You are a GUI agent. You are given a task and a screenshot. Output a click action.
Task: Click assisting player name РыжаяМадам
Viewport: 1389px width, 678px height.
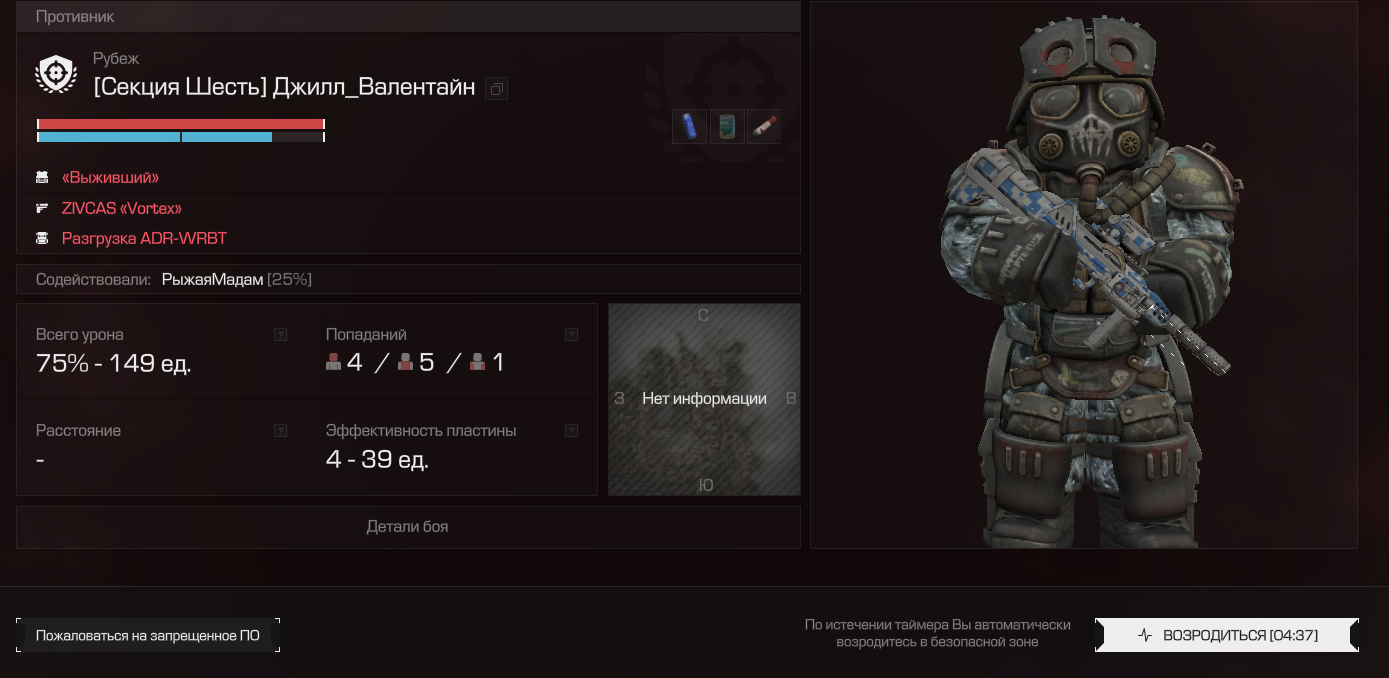212,280
